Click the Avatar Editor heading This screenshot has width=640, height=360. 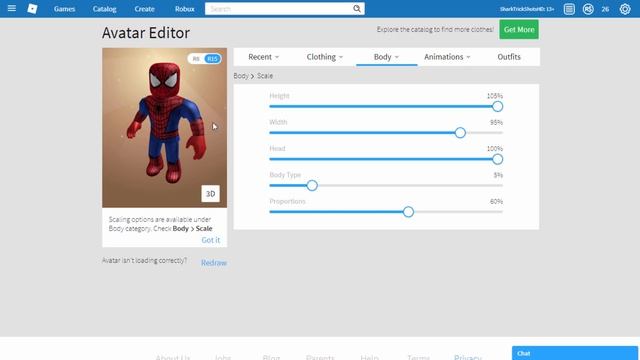click(146, 33)
